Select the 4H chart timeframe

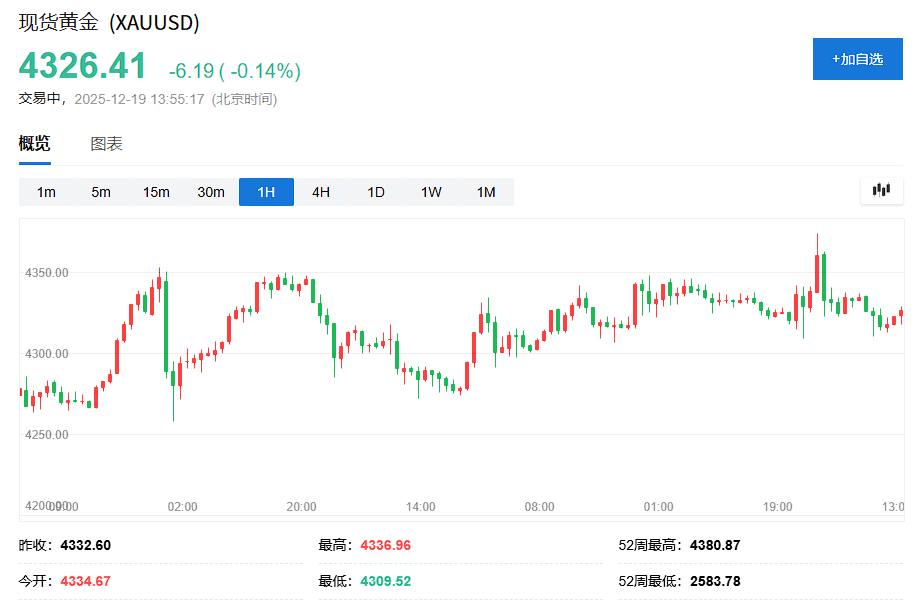321,192
